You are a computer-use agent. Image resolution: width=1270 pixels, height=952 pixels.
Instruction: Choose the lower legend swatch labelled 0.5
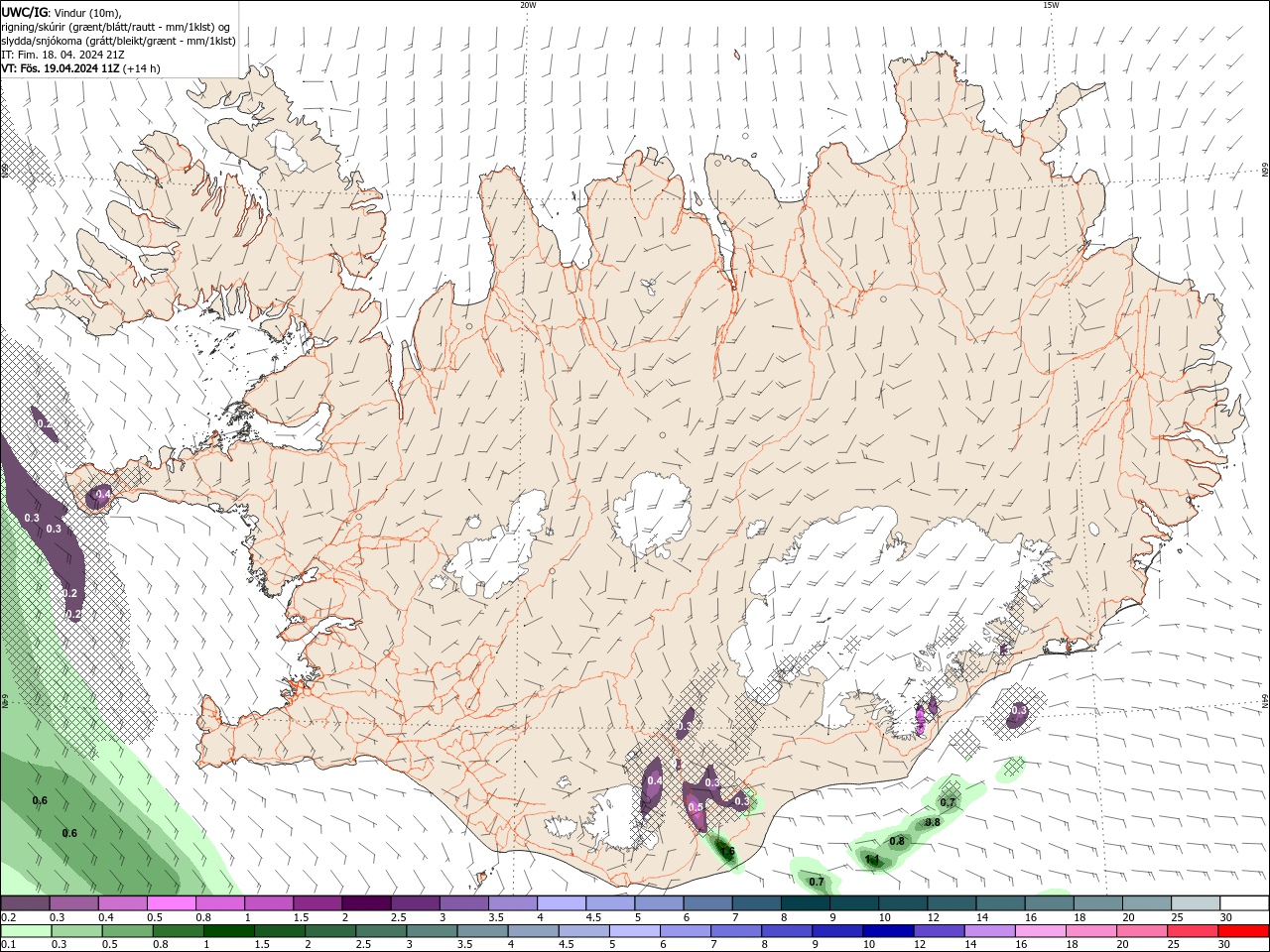click(128, 931)
